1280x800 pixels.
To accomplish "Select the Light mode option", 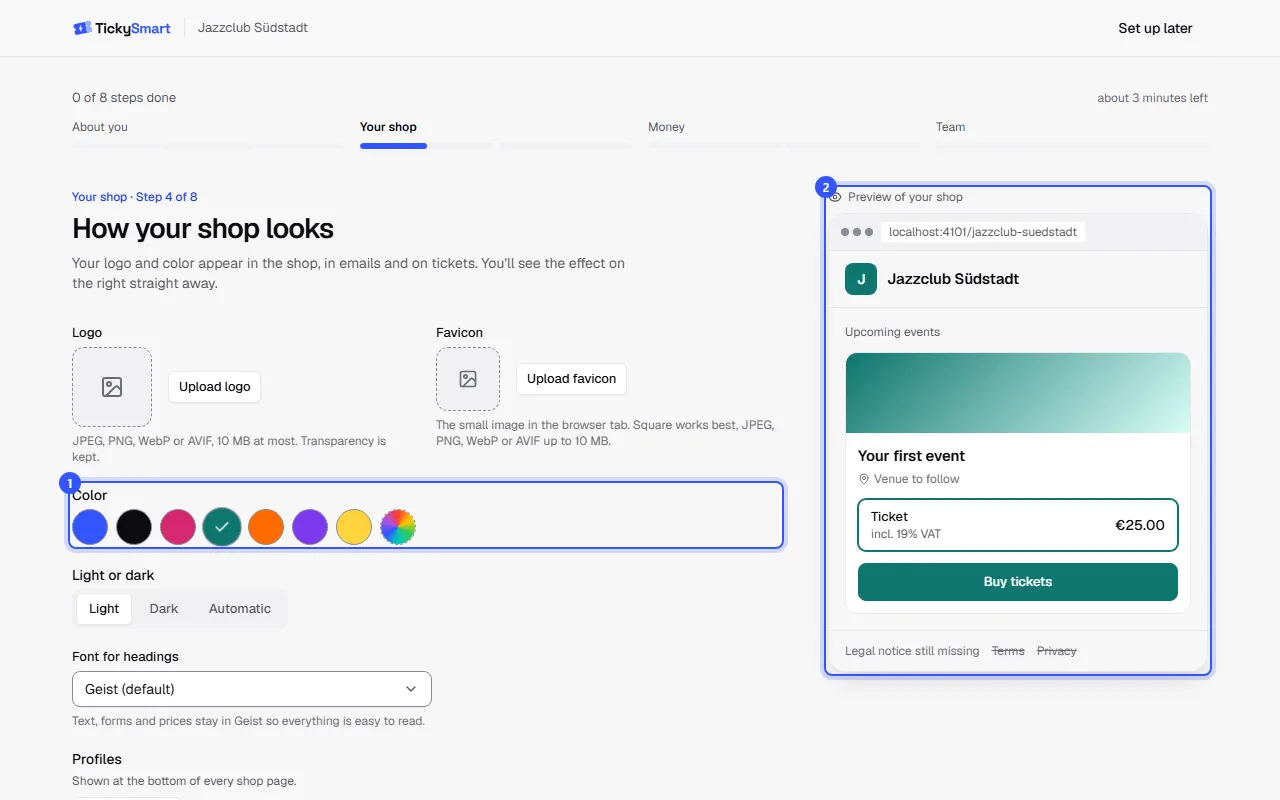I will (104, 609).
